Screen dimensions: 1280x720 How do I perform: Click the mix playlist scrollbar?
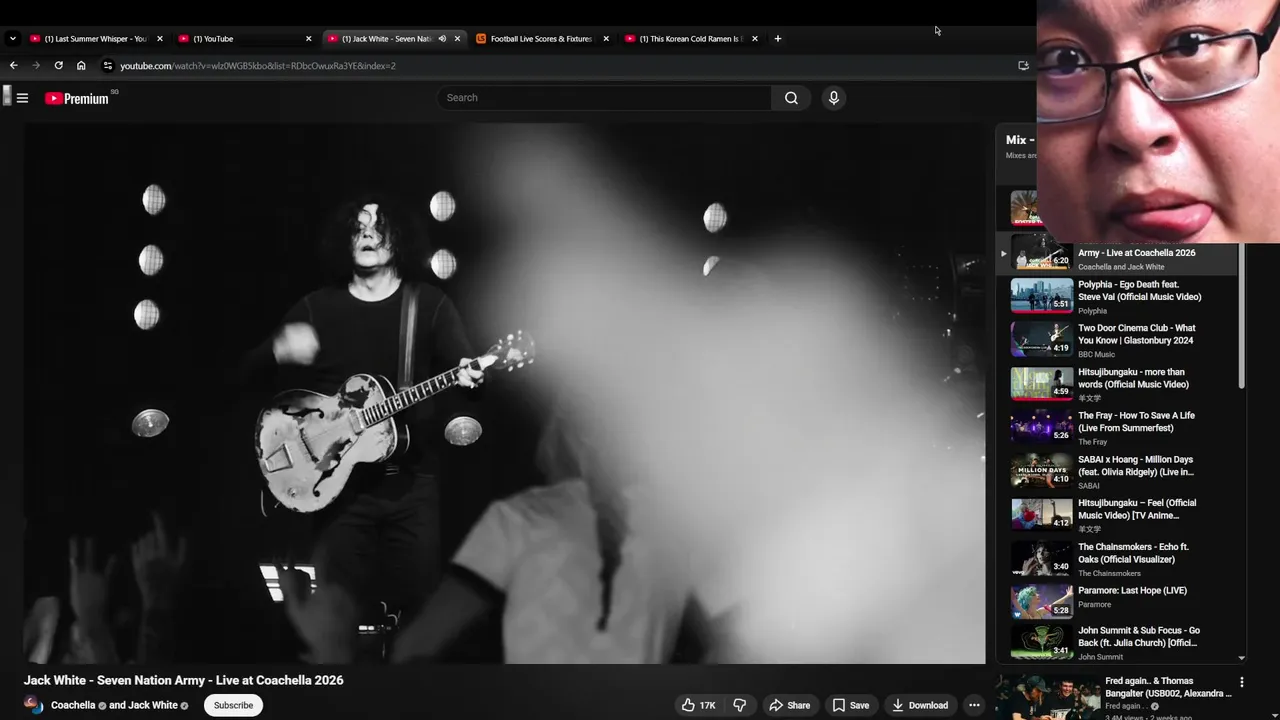pos(1242,316)
